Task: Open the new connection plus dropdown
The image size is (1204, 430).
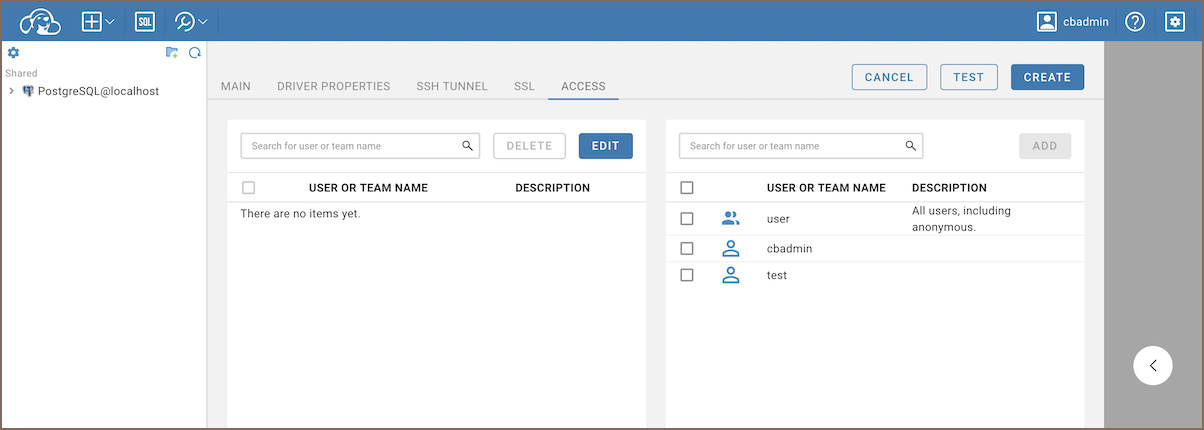Action: (98, 21)
